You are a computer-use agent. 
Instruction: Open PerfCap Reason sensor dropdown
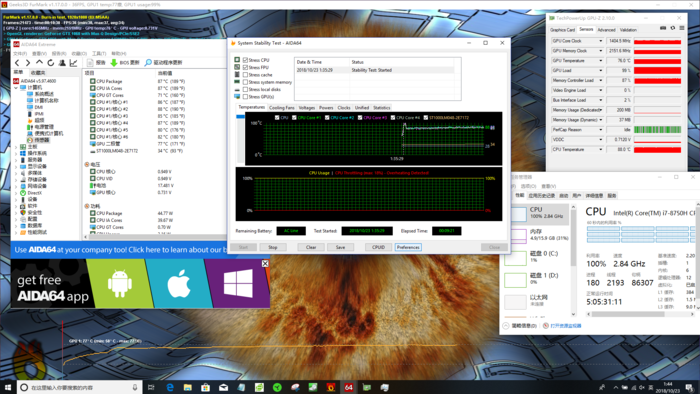[600, 129]
